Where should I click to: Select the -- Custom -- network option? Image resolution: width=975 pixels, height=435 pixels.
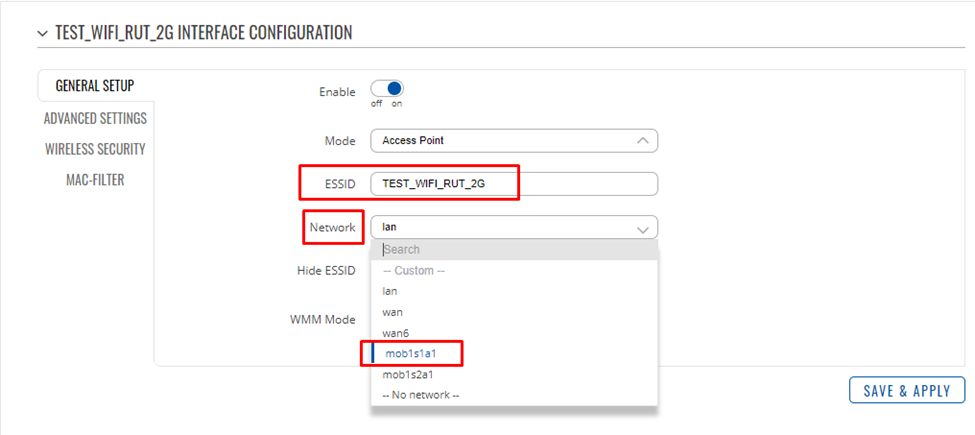pos(514,271)
